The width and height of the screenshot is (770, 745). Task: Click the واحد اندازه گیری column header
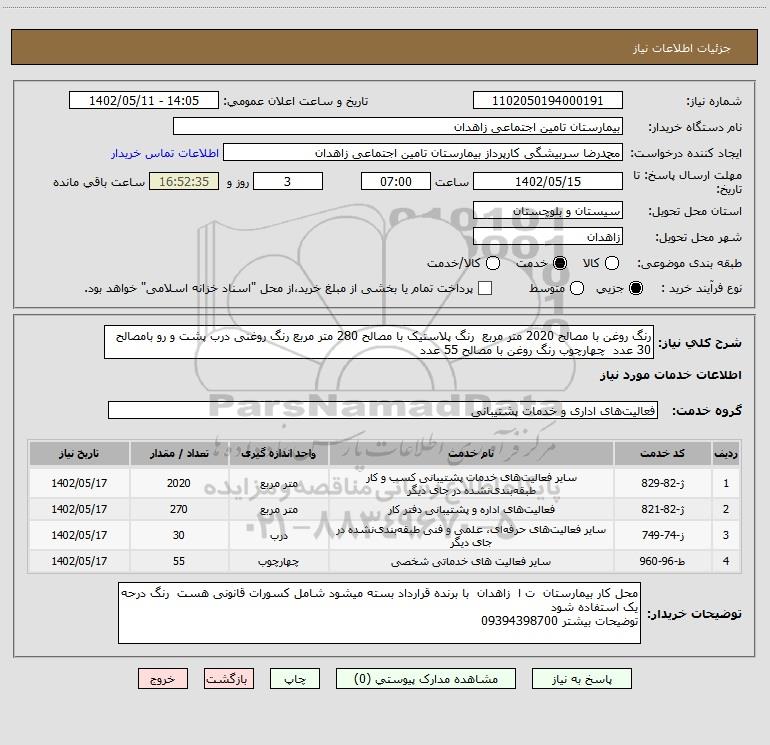point(279,453)
